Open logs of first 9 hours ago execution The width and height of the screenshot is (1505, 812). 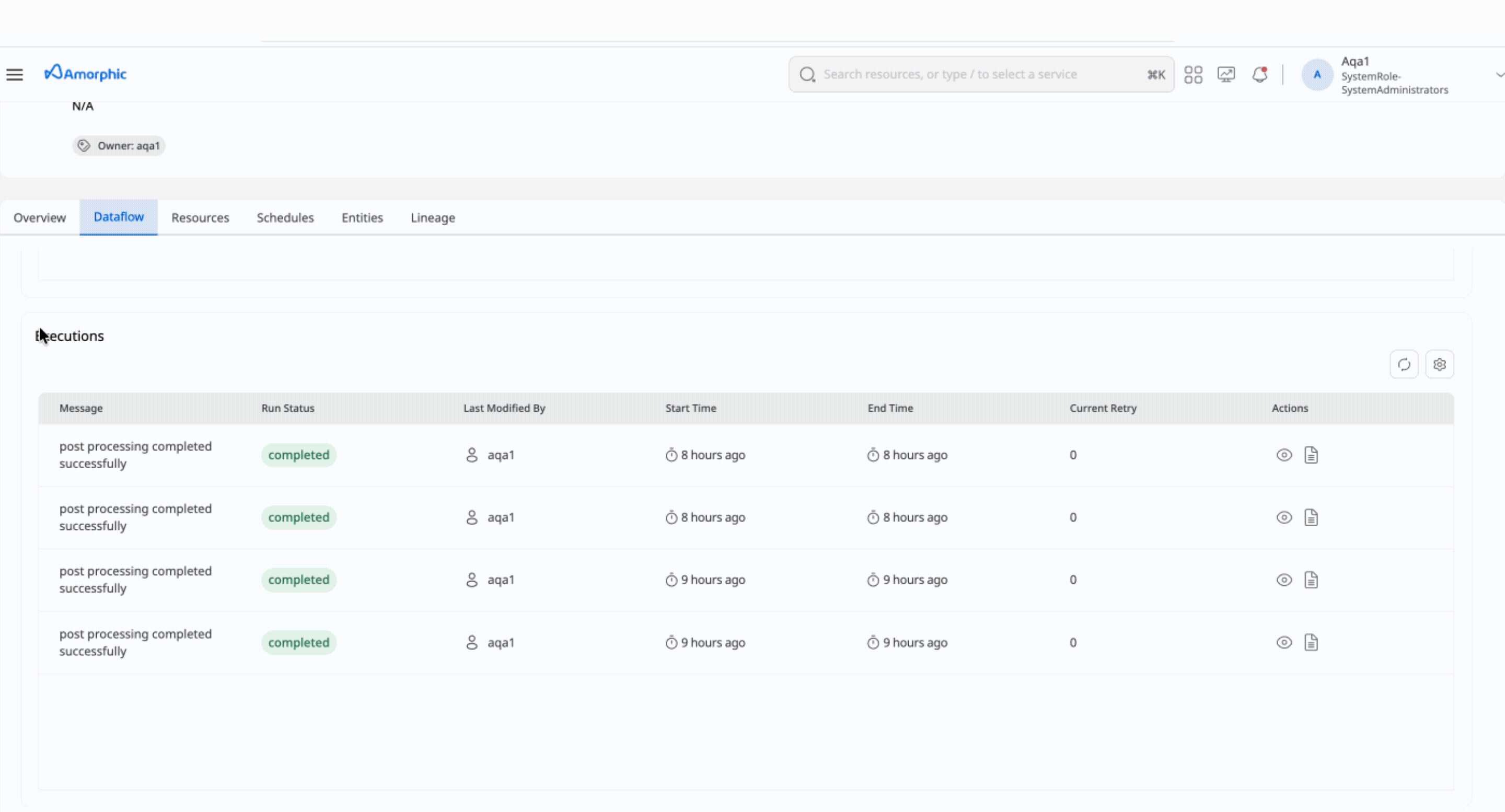(x=1311, y=580)
